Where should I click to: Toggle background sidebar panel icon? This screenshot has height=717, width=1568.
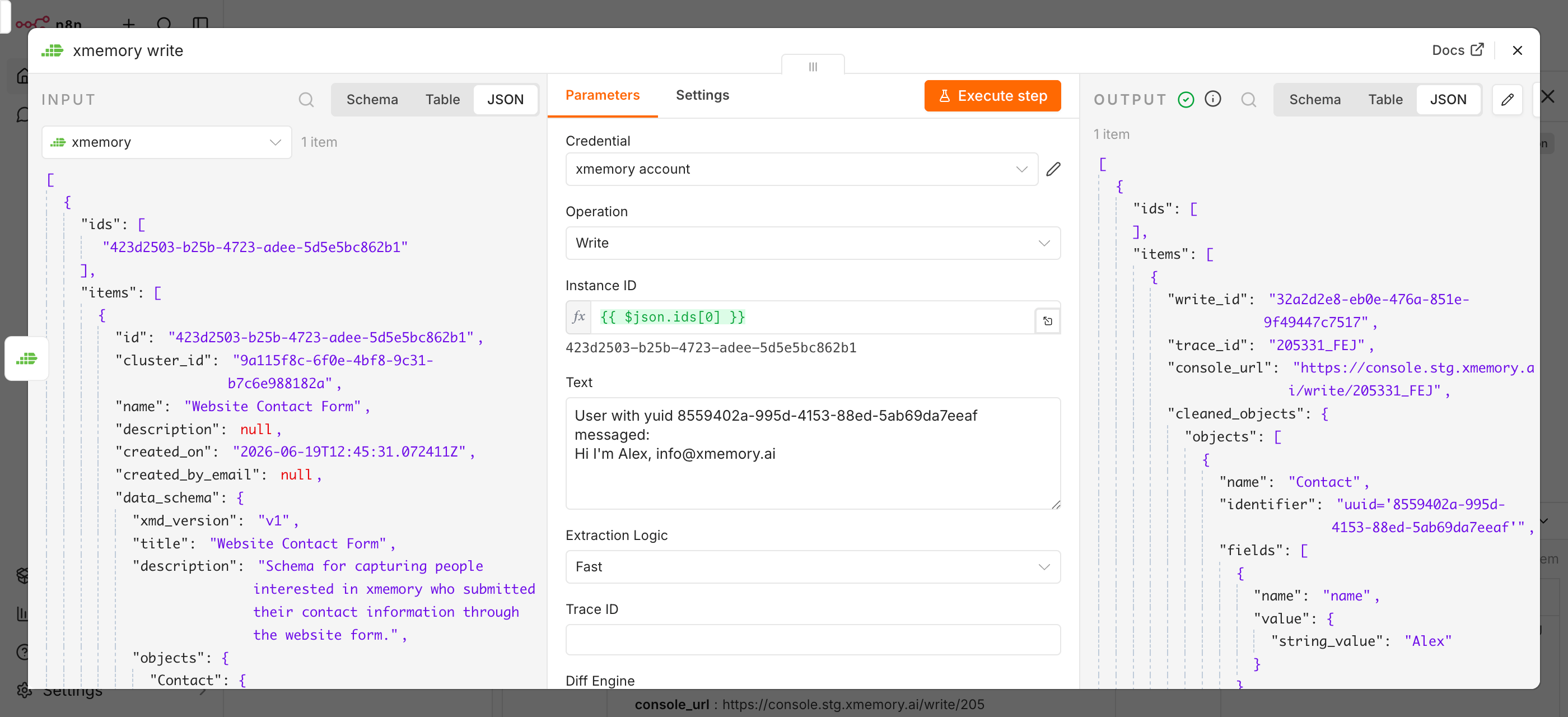tap(200, 24)
